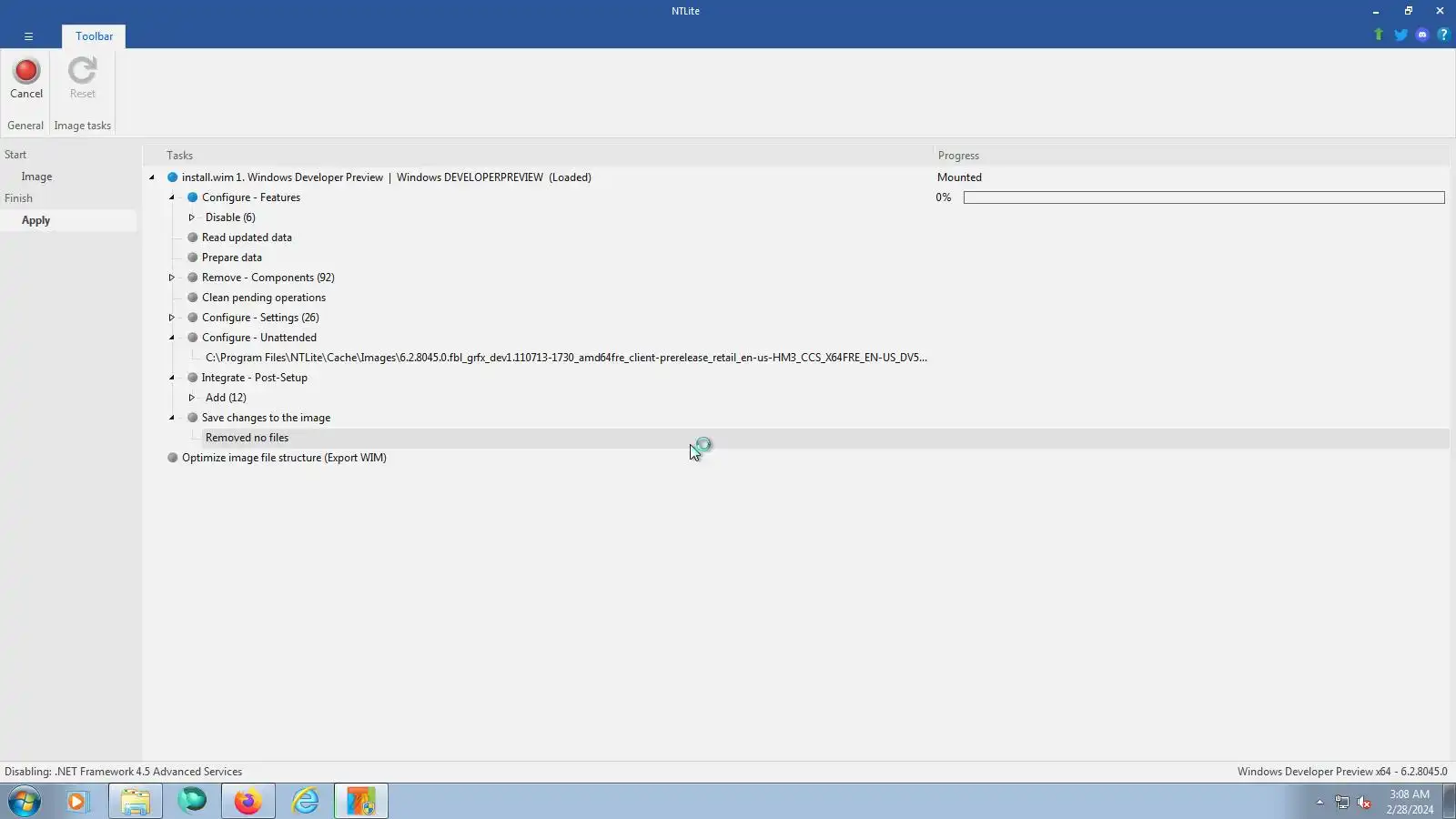This screenshot has width=1456, height=819.
Task: Collapse the Integrate - Post-Setup node
Action: point(172,378)
